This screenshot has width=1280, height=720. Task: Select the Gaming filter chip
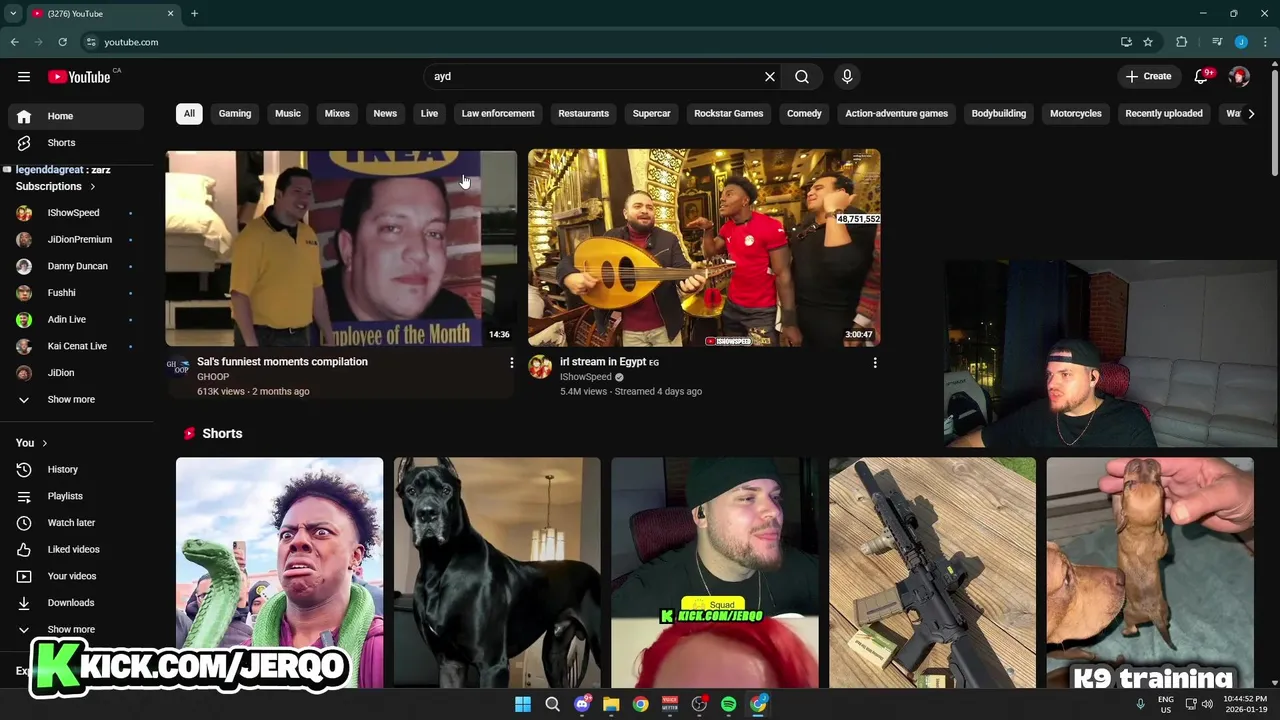point(235,114)
